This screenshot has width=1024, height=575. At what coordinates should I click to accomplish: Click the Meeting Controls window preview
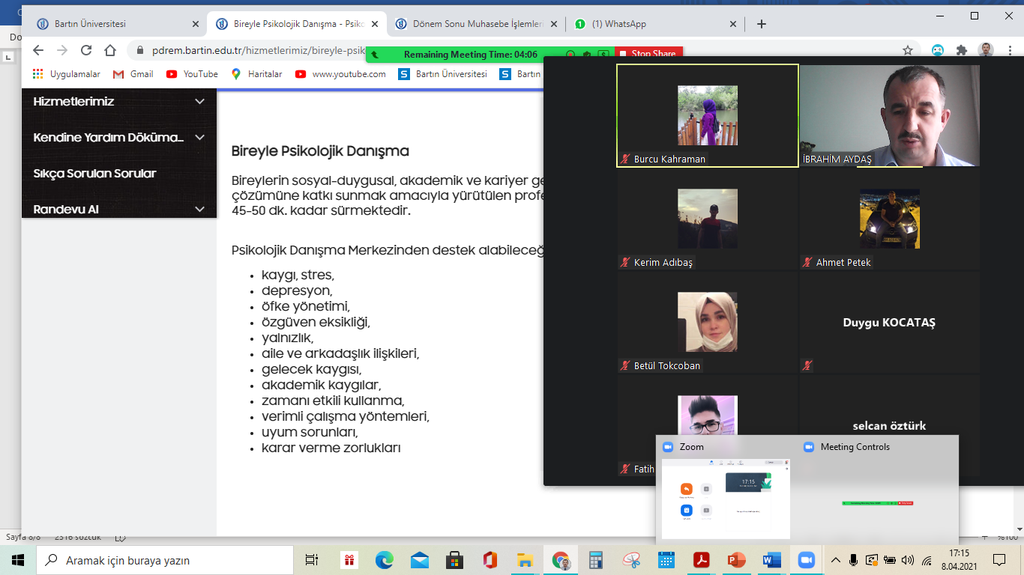[x=878, y=502]
